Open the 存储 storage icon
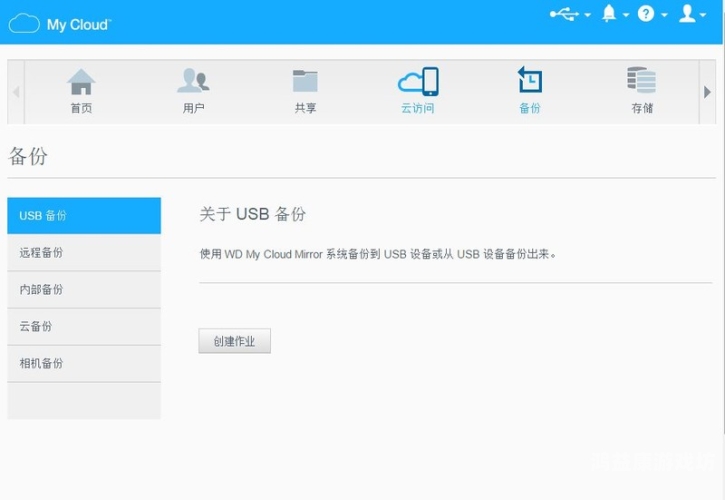The height and width of the screenshot is (500, 725). point(642,80)
